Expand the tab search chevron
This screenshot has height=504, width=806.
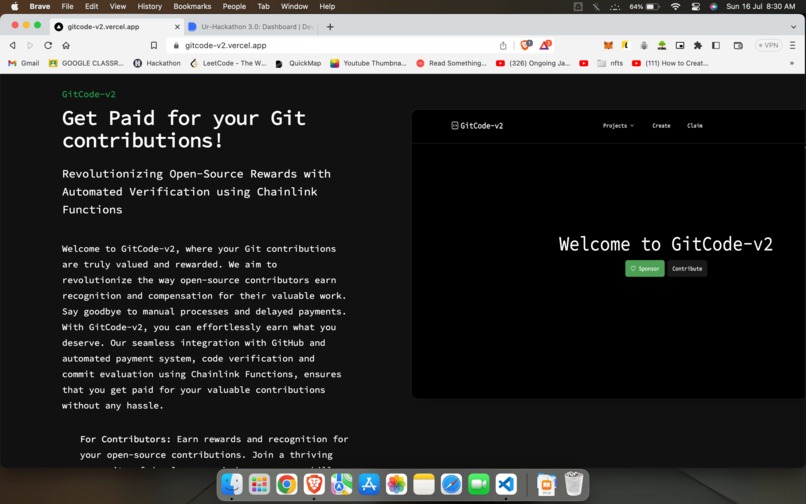(x=793, y=27)
